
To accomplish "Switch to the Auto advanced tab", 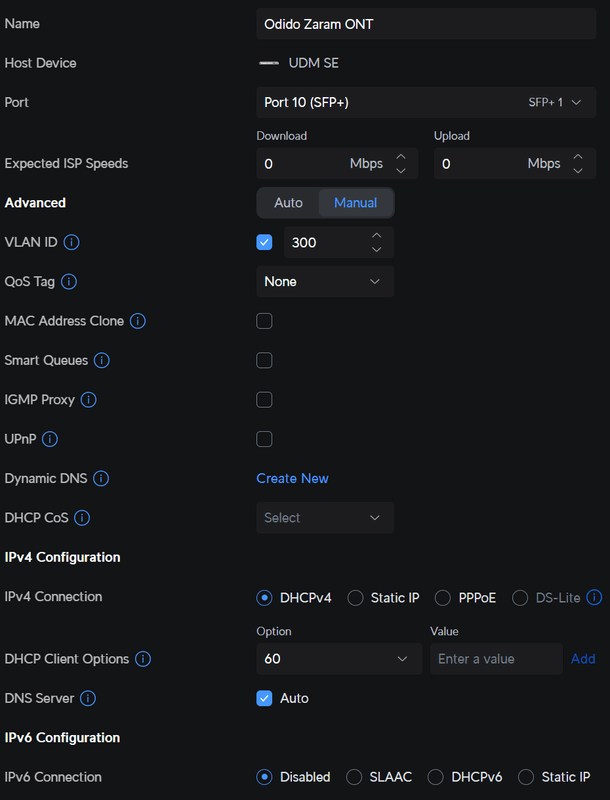I will [x=288, y=203].
